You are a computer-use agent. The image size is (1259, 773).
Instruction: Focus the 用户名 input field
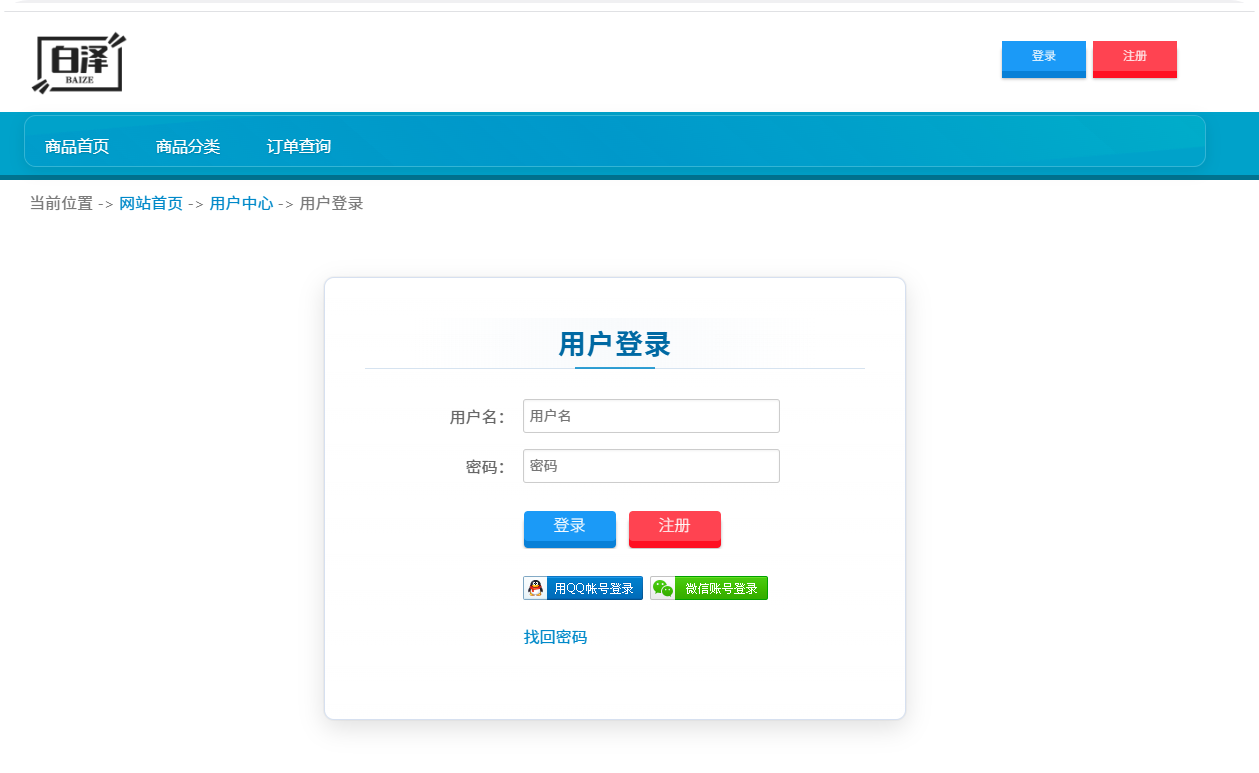[651, 416]
